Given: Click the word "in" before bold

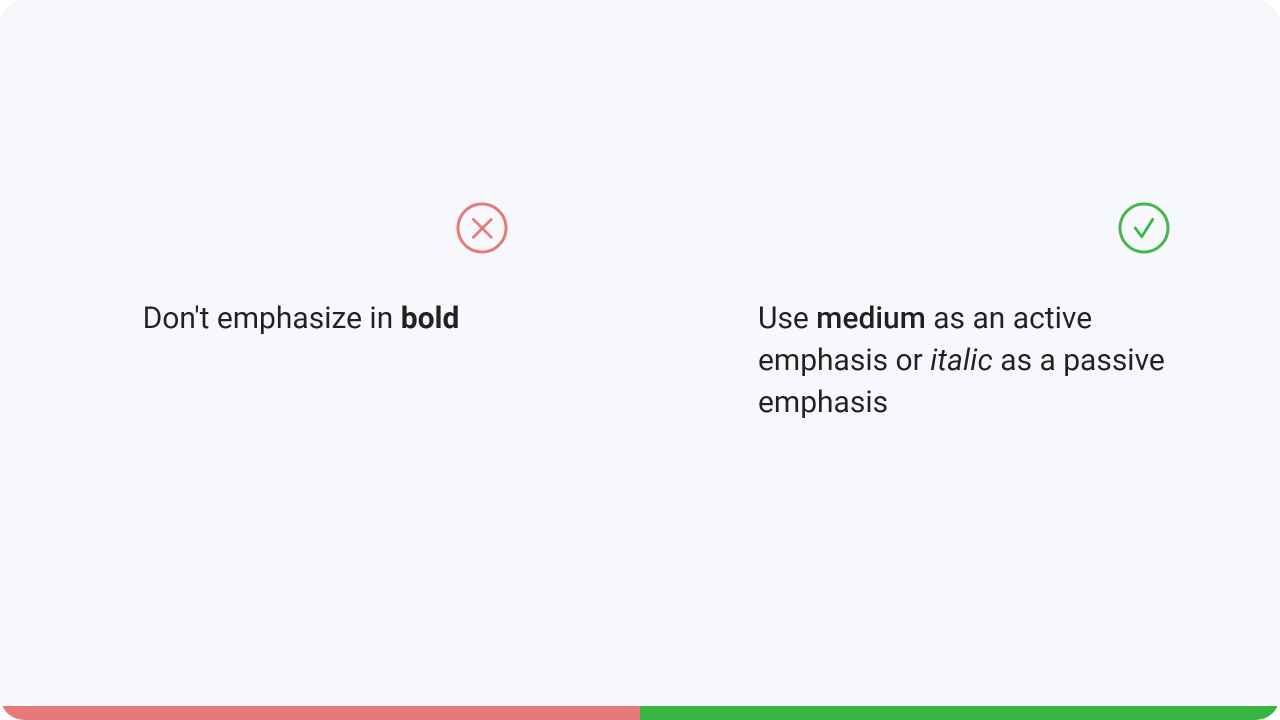Looking at the screenshot, I should pos(381,318).
